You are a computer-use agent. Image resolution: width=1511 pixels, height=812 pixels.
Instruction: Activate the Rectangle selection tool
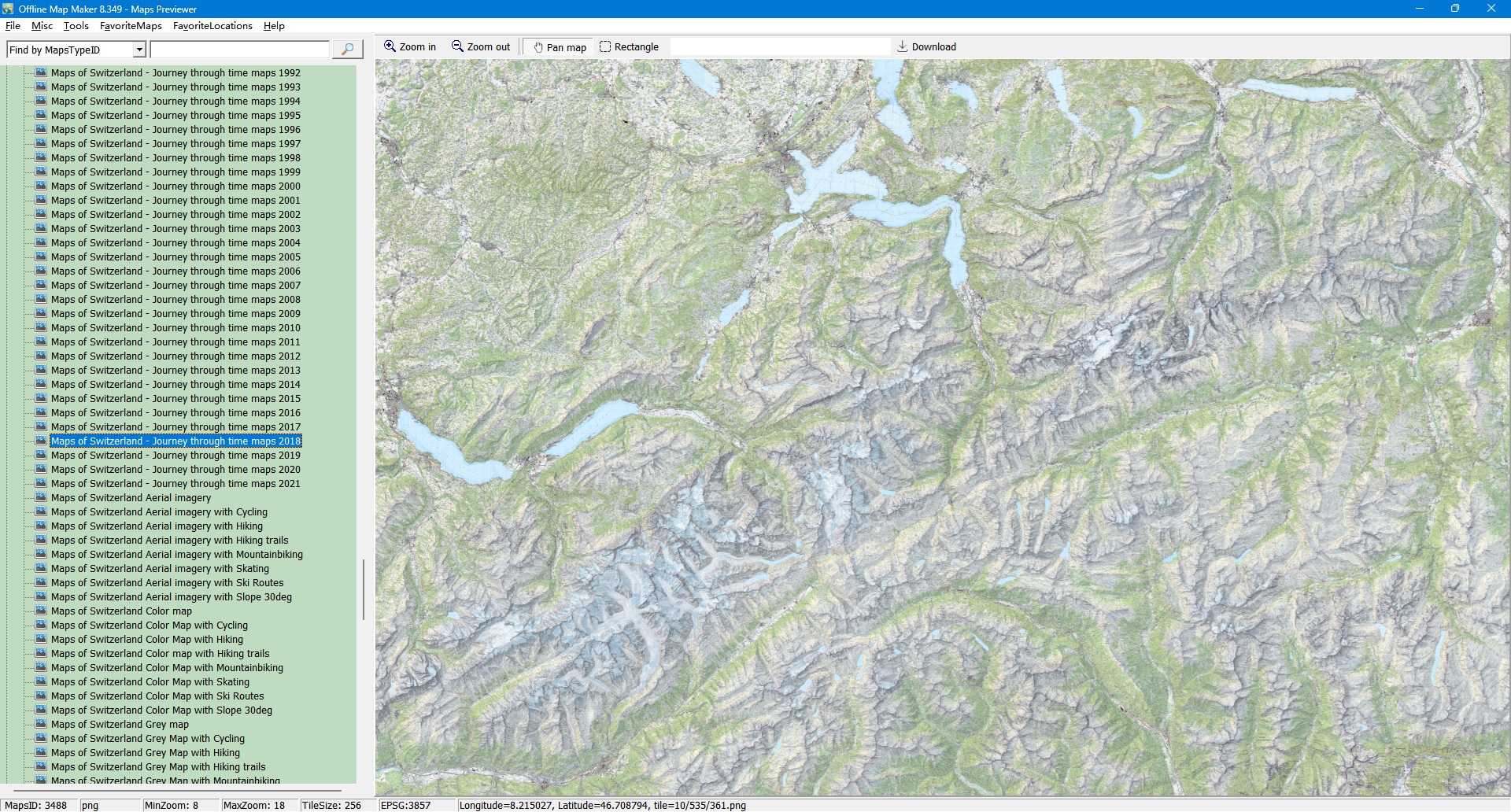[605, 46]
